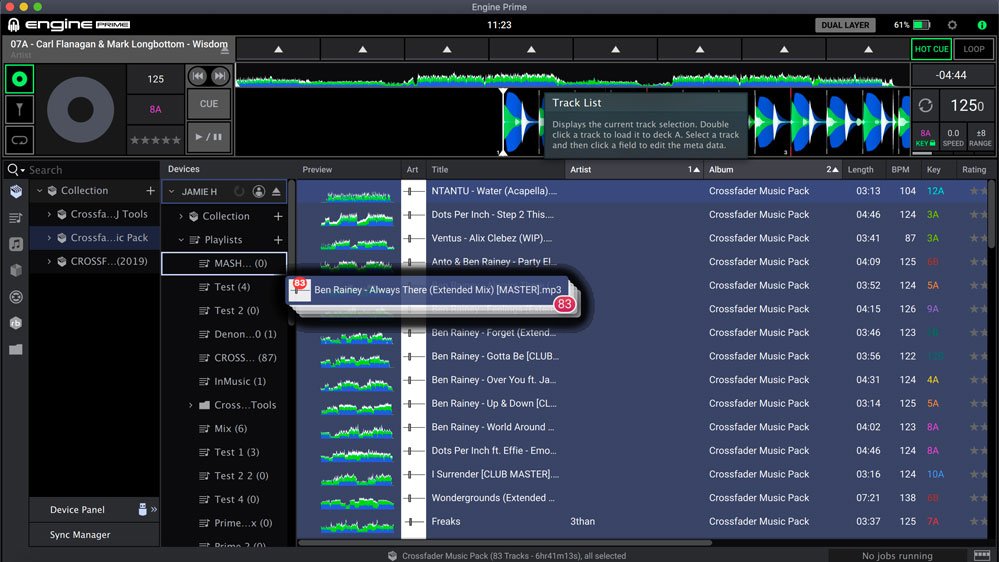Toggle the 8A KEY lock
Viewport: 999px width, 562px height.
pyautogui.click(x=925, y=138)
